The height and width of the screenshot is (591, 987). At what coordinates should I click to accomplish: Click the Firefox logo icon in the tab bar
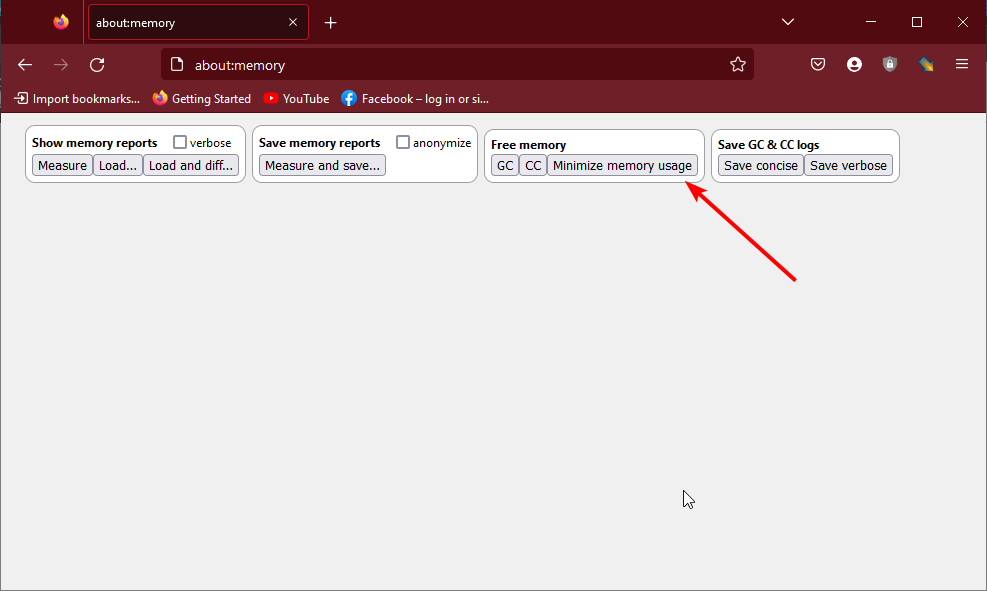coord(61,22)
